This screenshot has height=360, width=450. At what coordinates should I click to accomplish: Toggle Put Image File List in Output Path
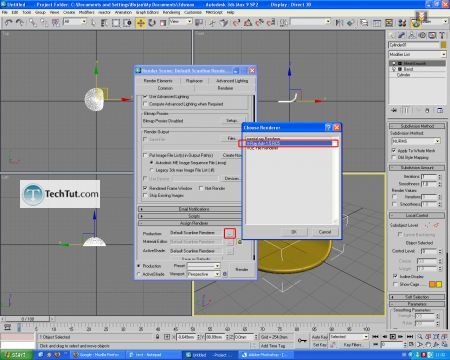click(x=145, y=155)
